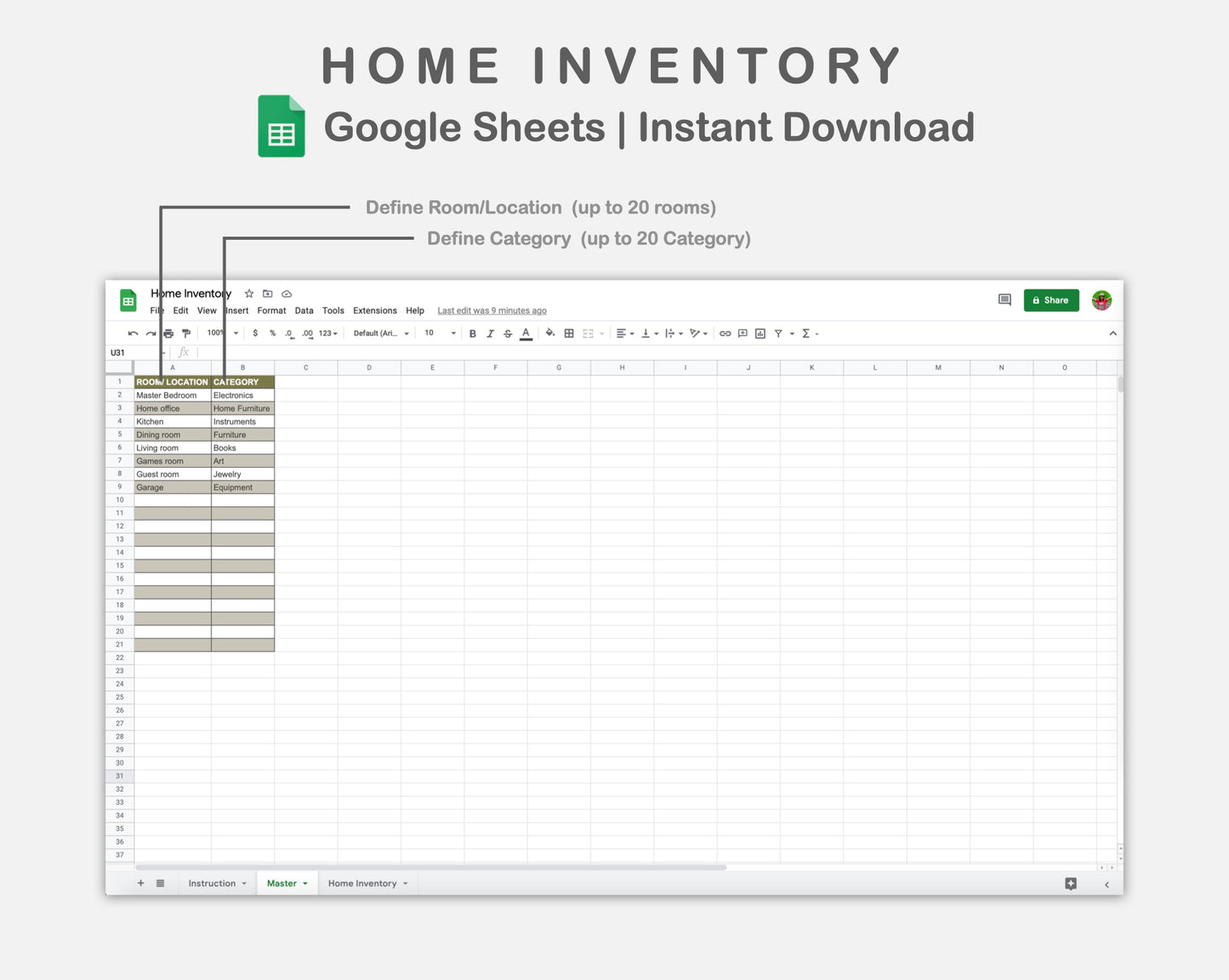Insert a link using the toolbar icon

[724, 333]
